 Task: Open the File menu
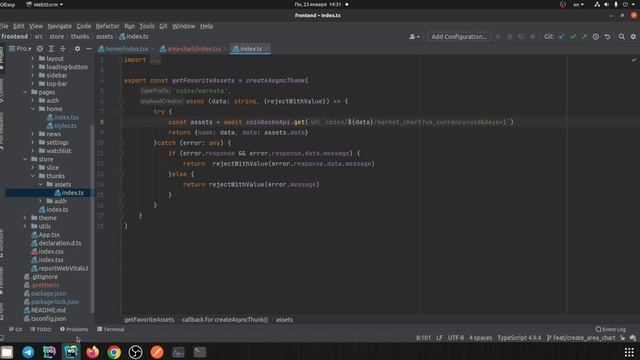(x=4, y=26)
